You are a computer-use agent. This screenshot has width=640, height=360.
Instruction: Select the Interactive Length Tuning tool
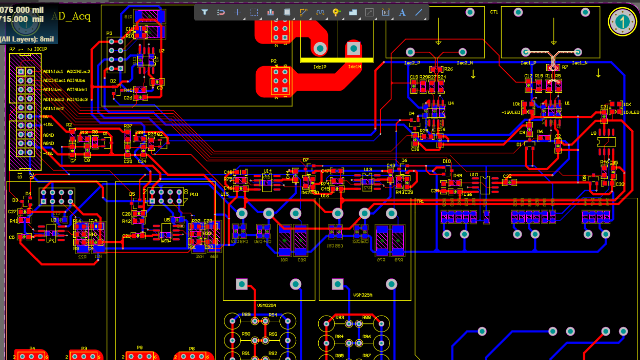pyautogui.click(x=320, y=12)
